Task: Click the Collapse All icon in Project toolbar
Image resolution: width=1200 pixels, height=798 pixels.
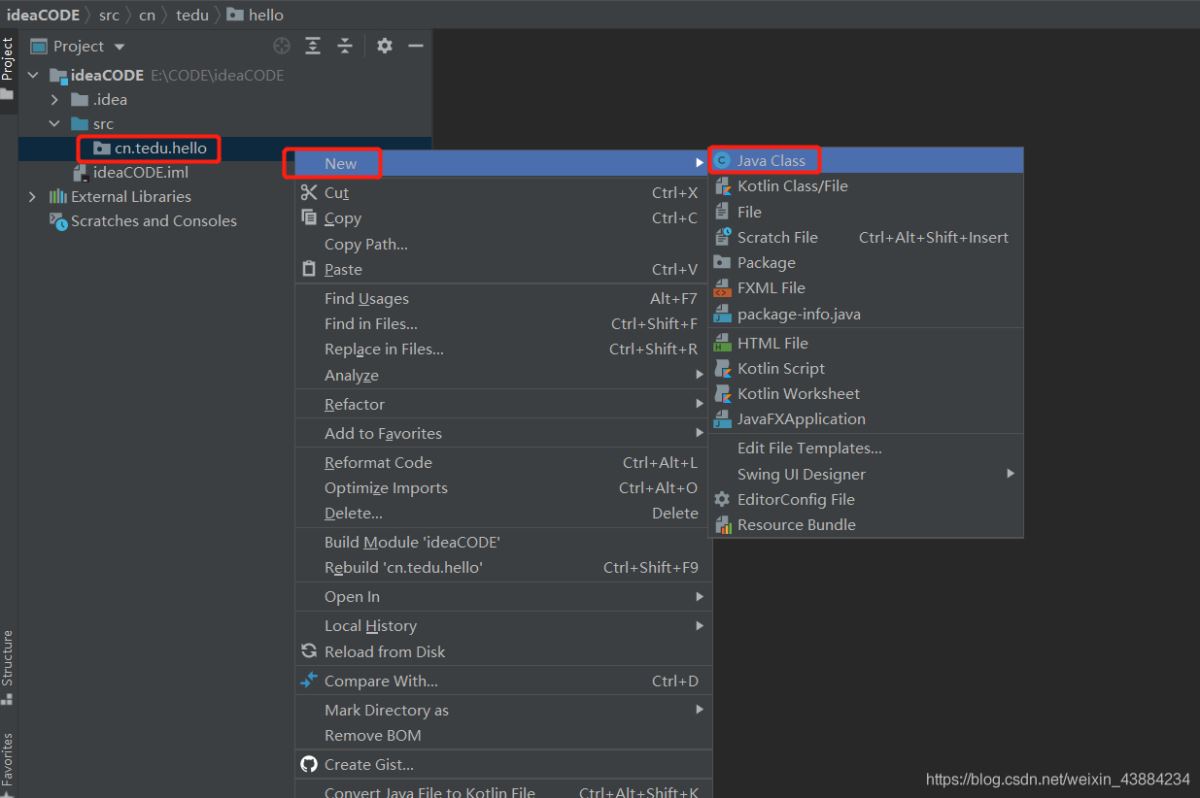Action: coord(345,46)
